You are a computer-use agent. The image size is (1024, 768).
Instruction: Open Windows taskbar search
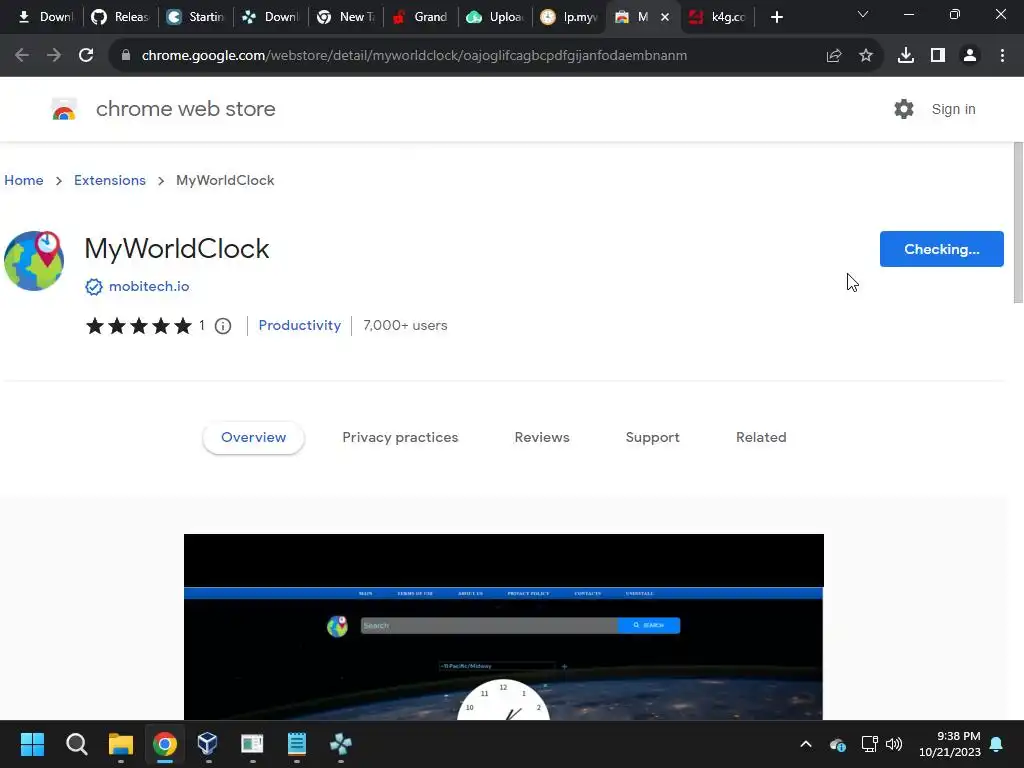click(x=76, y=744)
